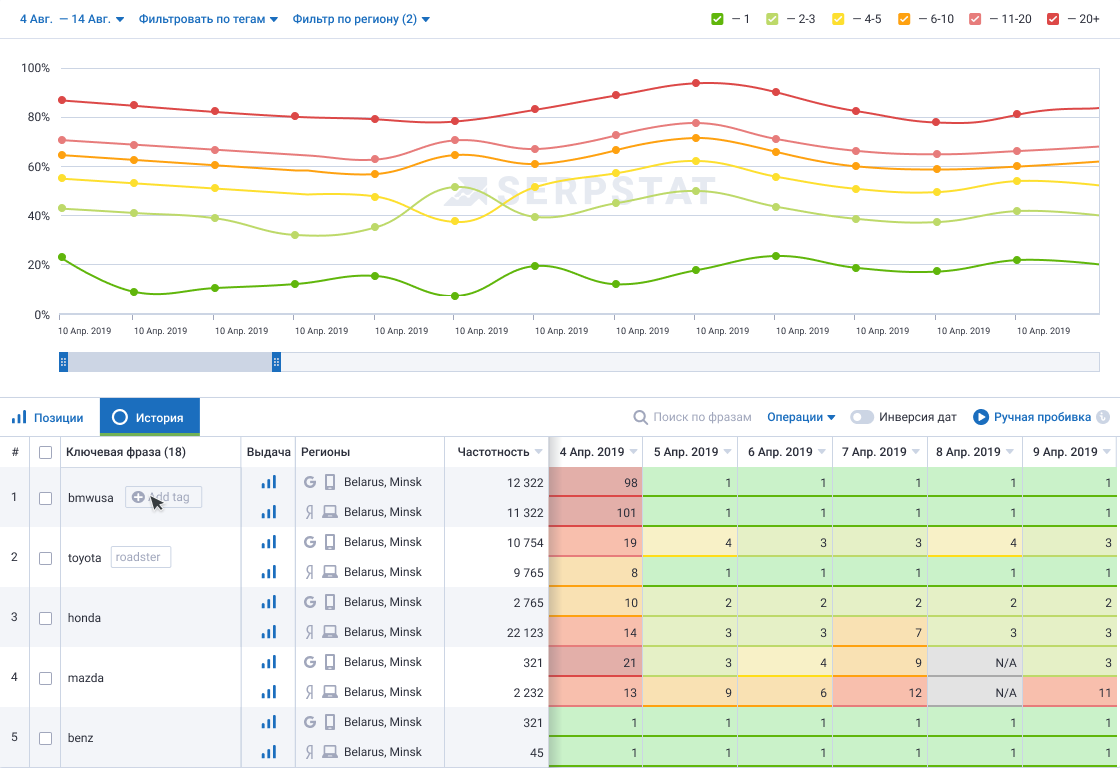Click mobile device icon in mazda 321 row
This screenshot has height=768, width=1120.
point(330,662)
